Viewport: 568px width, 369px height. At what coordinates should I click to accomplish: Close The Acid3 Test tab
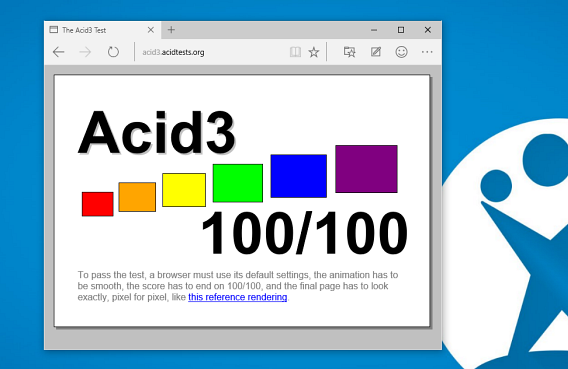[151, 30]
